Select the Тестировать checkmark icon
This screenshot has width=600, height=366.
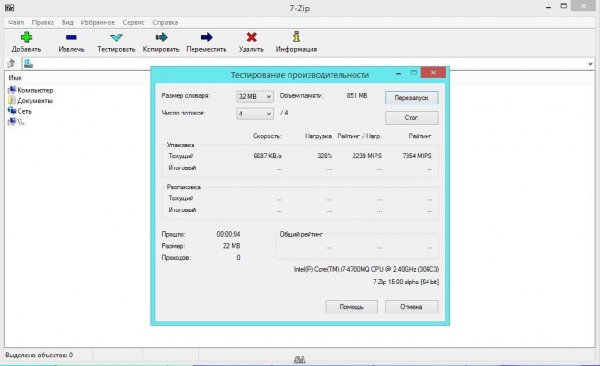click(x=116, y=38)
